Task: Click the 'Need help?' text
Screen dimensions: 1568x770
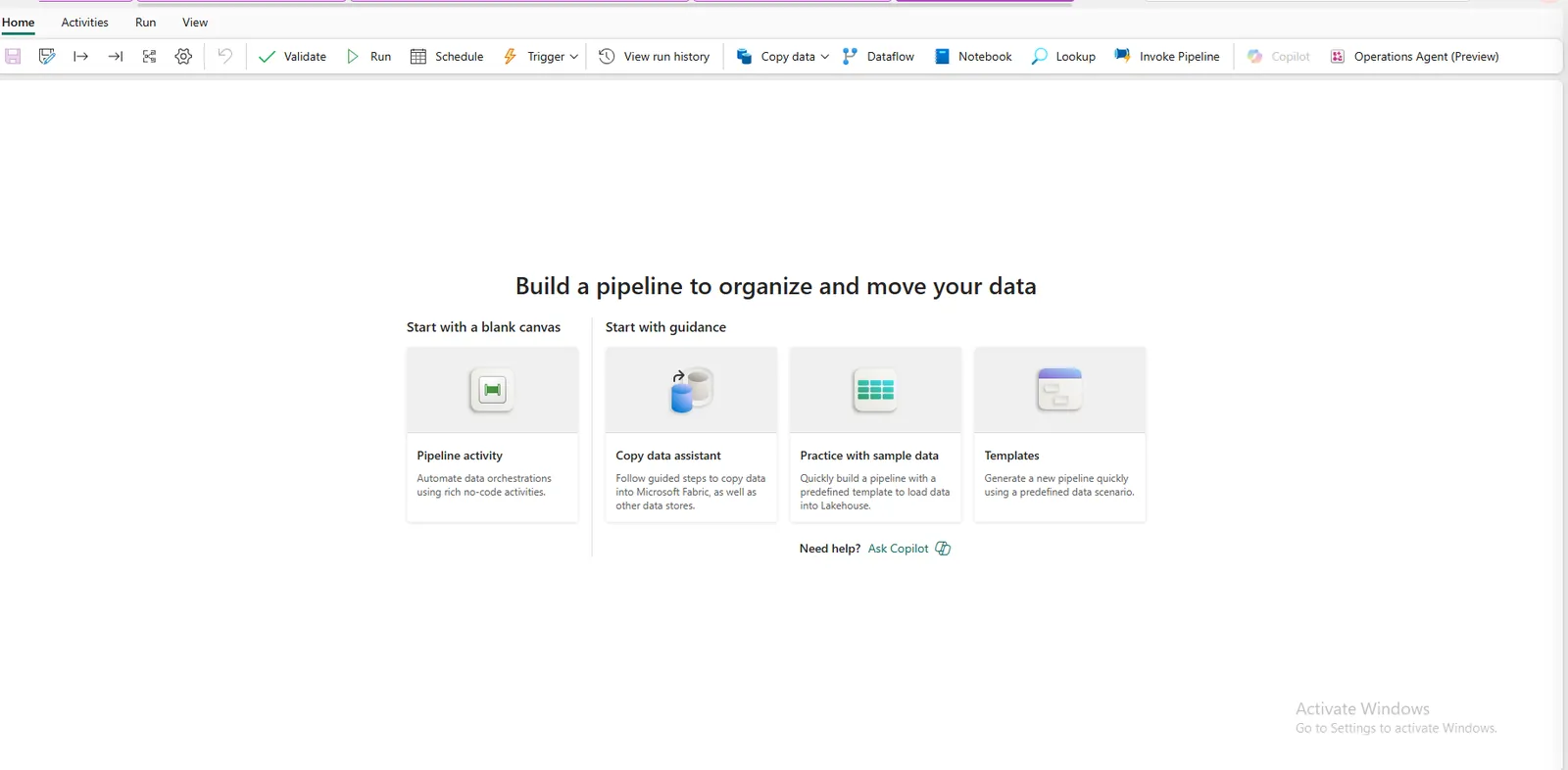Action: click(829, 549)
